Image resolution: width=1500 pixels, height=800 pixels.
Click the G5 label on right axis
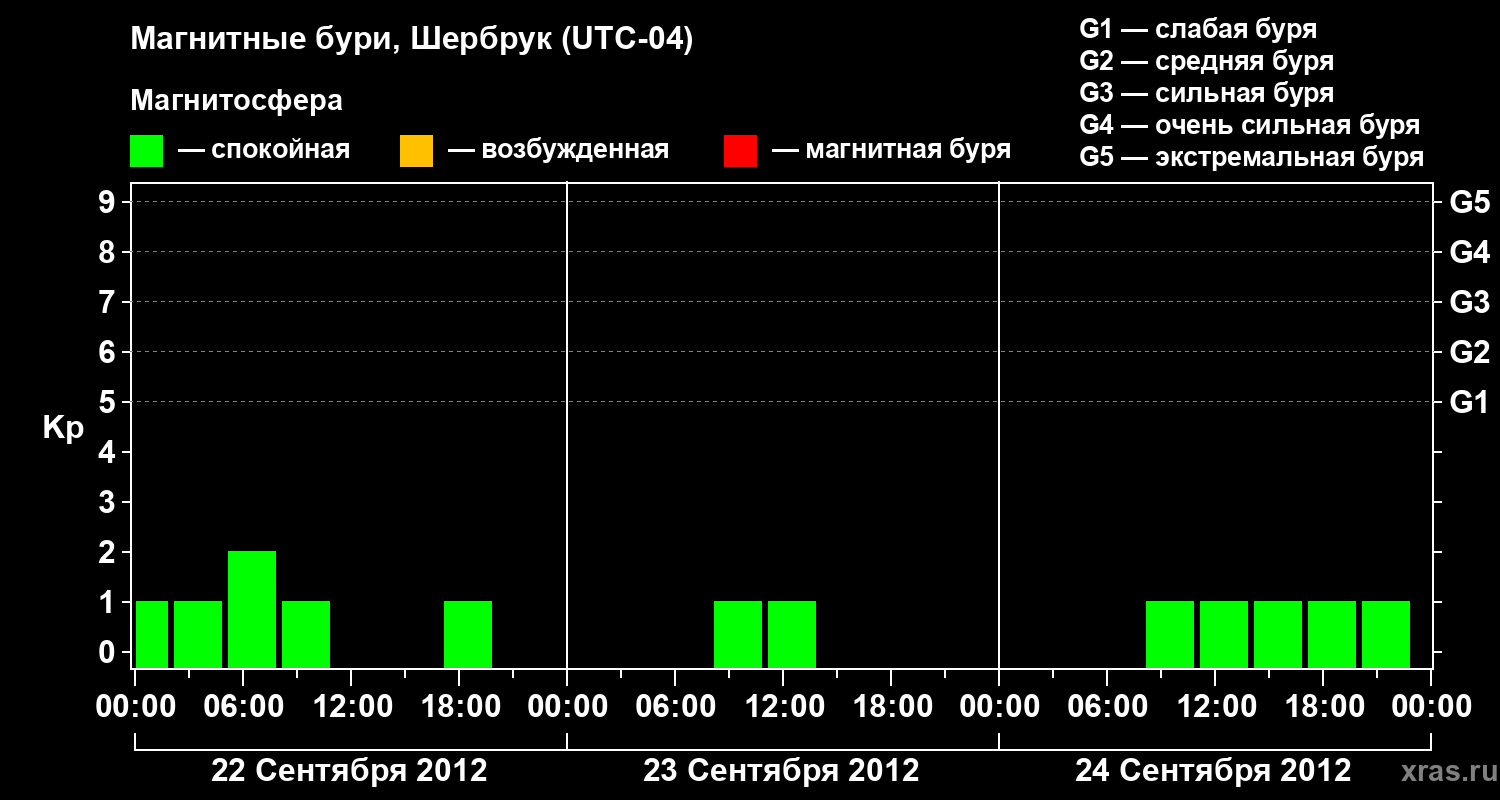click(1470, 202)
